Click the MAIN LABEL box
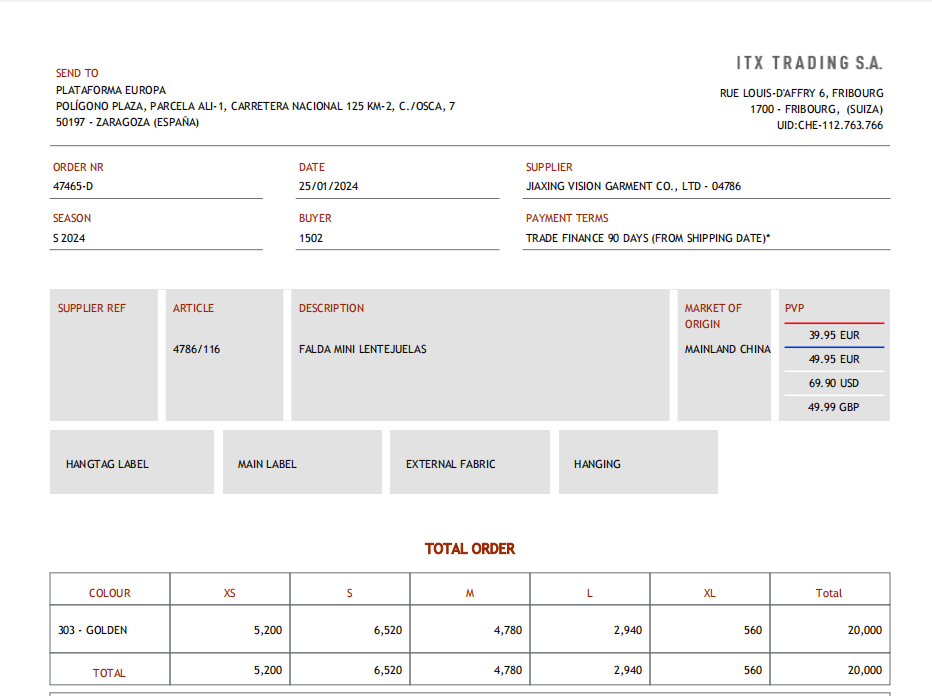Image resolution: width=932 pixels, height=696 pixels. [x=301, y=463]
